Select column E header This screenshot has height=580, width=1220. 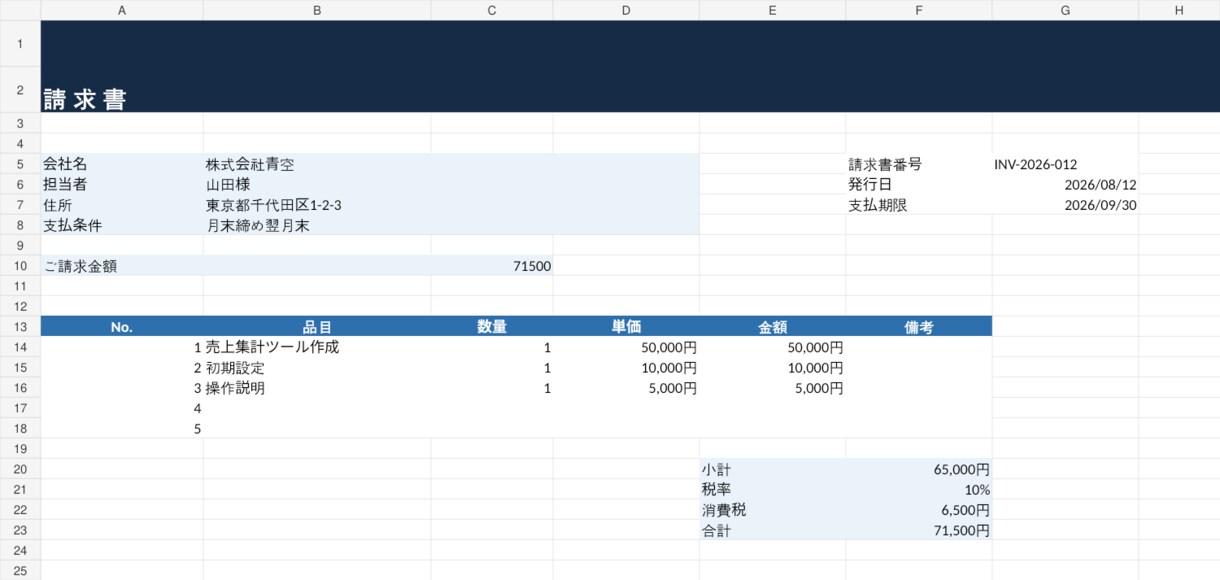pos(772,10)
